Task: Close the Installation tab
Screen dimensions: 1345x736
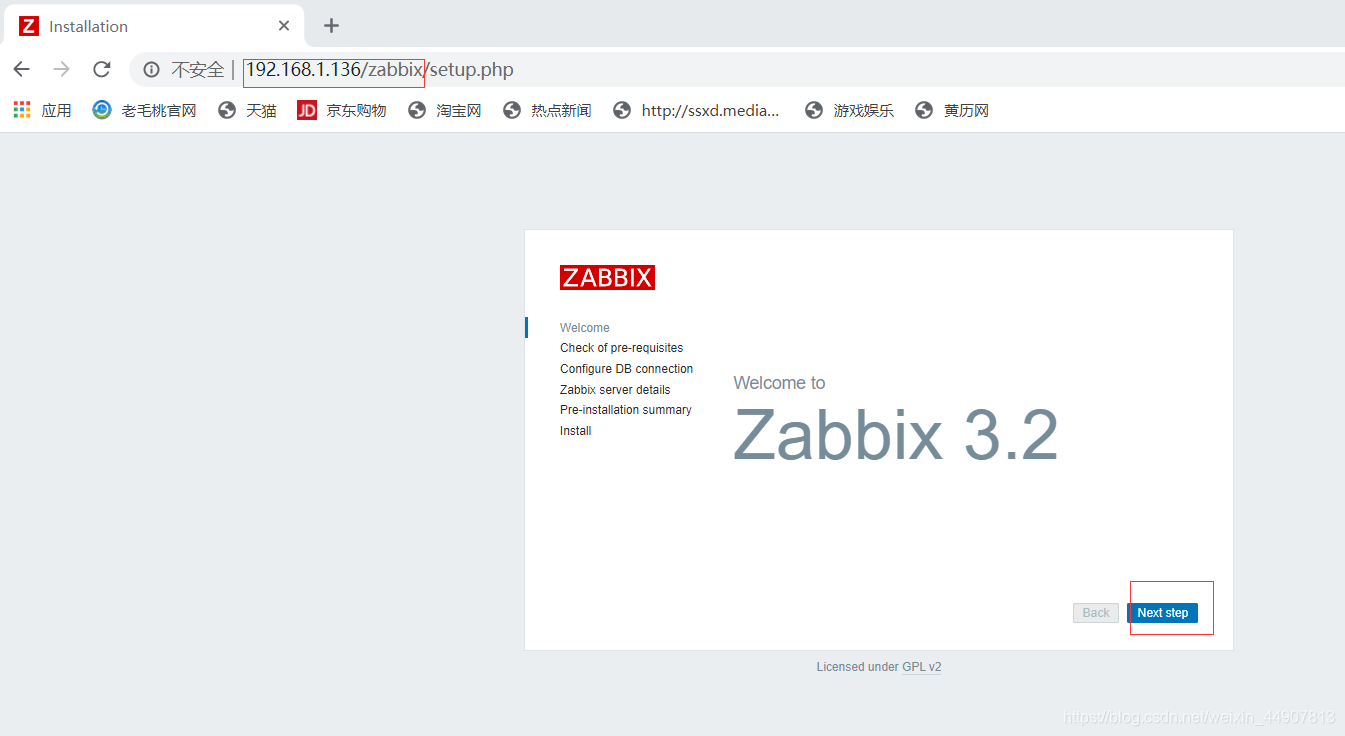Action: [x=284, y=26]
